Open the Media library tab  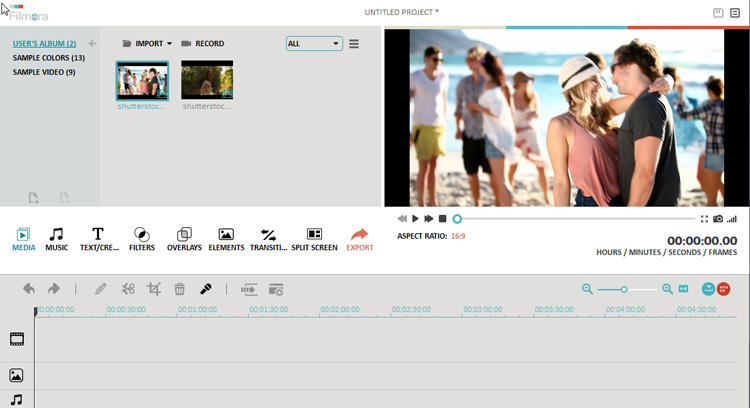click(23, 239)
